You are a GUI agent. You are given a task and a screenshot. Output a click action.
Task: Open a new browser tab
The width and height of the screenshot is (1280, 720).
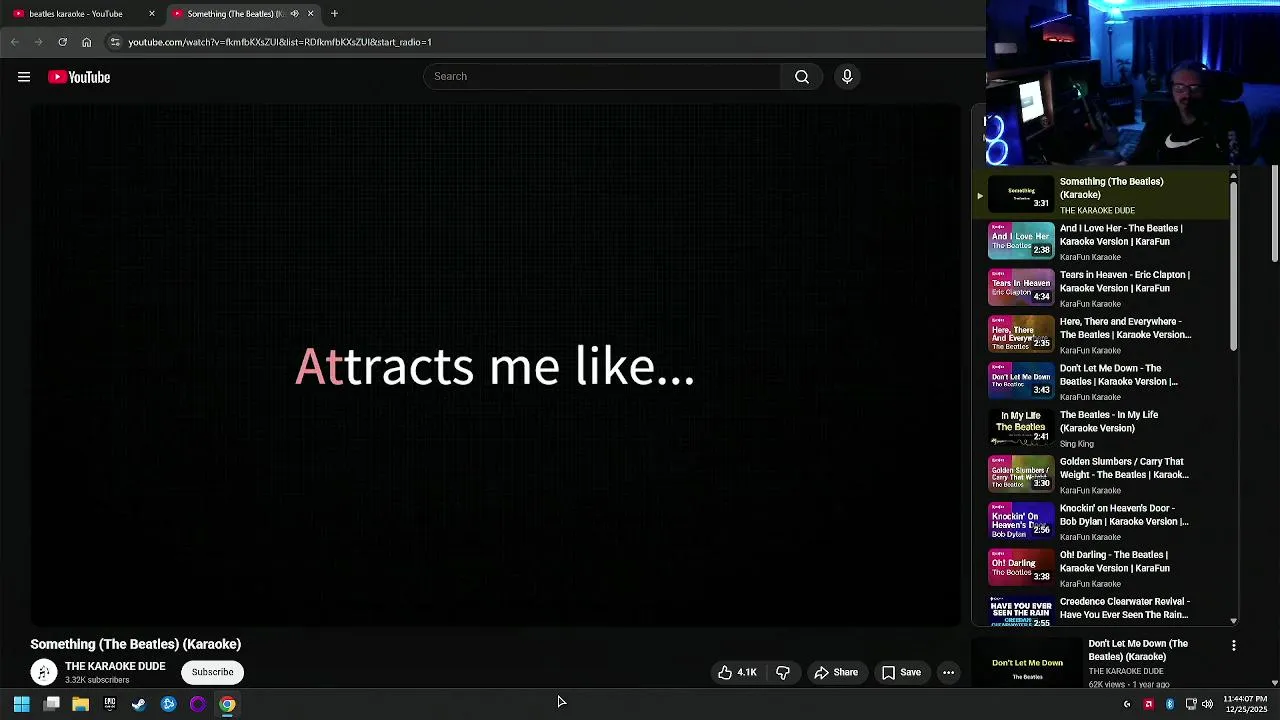[x=334, y=14]
